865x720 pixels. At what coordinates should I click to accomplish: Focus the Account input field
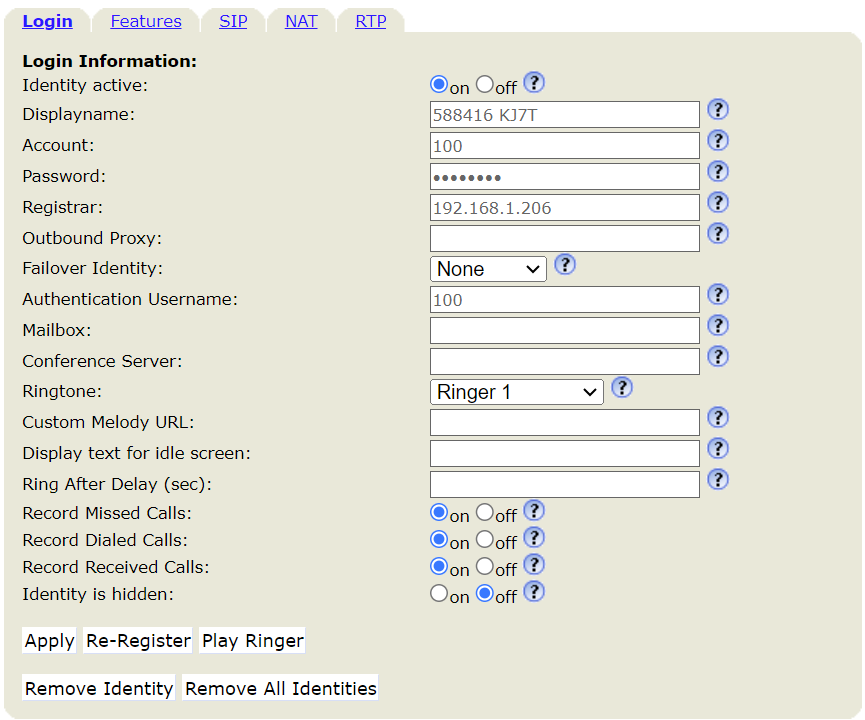point(564,146)
